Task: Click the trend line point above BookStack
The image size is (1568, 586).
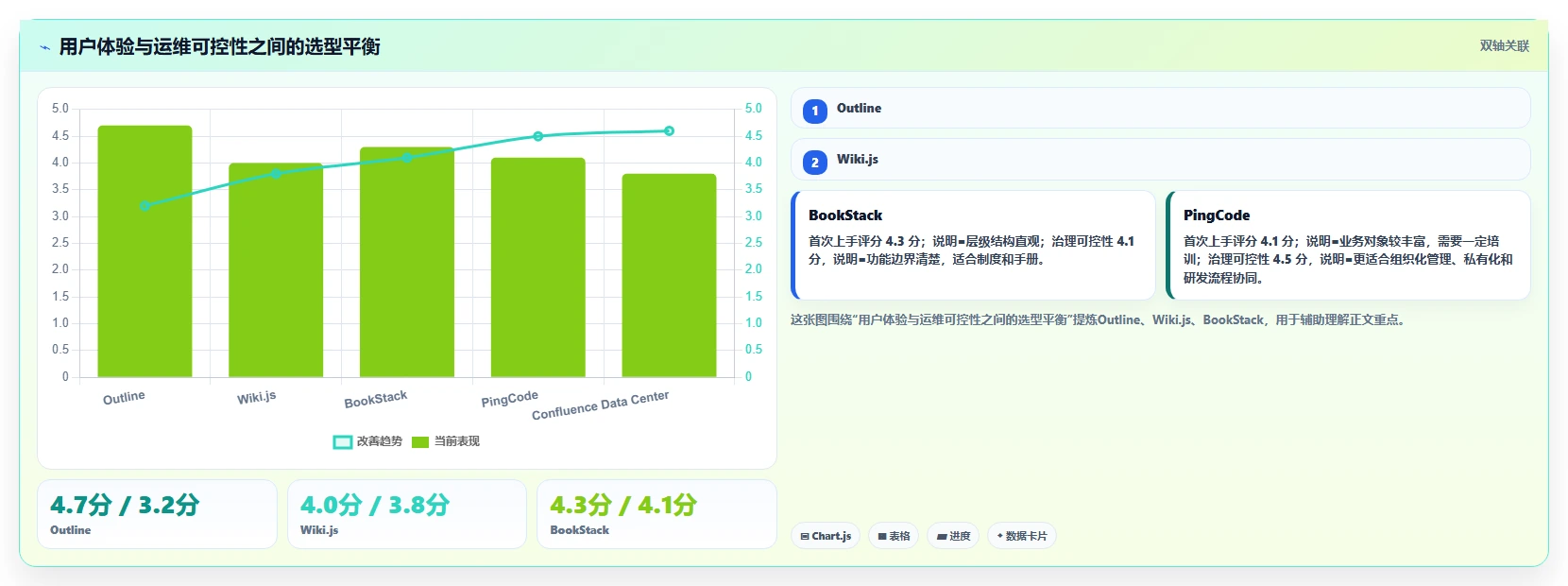Action: (407, 158)
